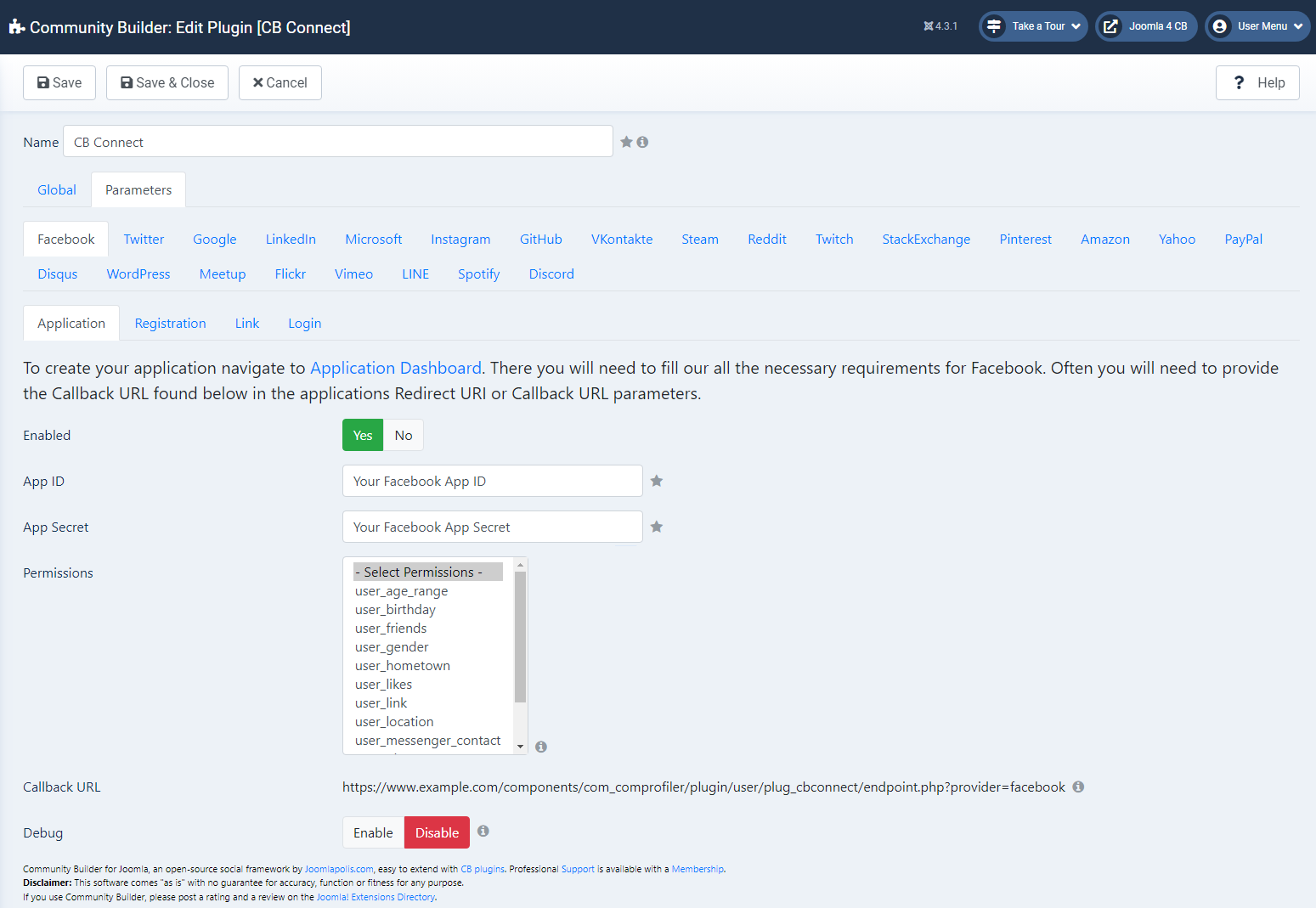Open the Twitch provider tab

[x=834, y=239]
